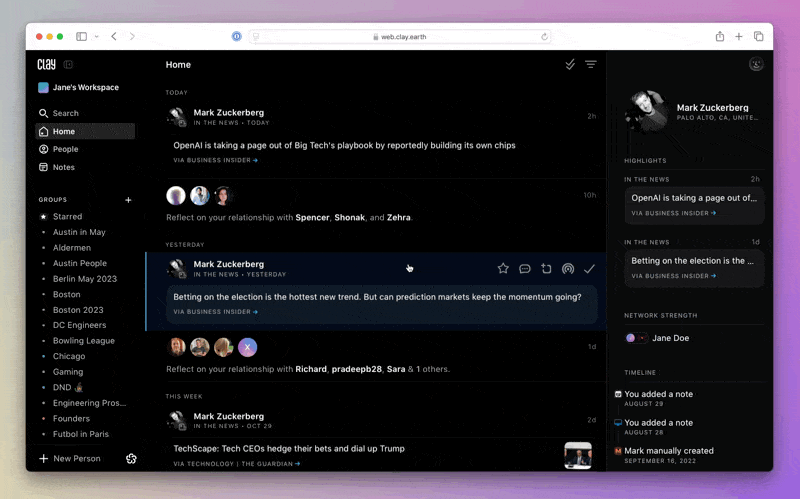Mark the election post as done
The width and height of the screenshot is (800, 499).
(589, 269)
